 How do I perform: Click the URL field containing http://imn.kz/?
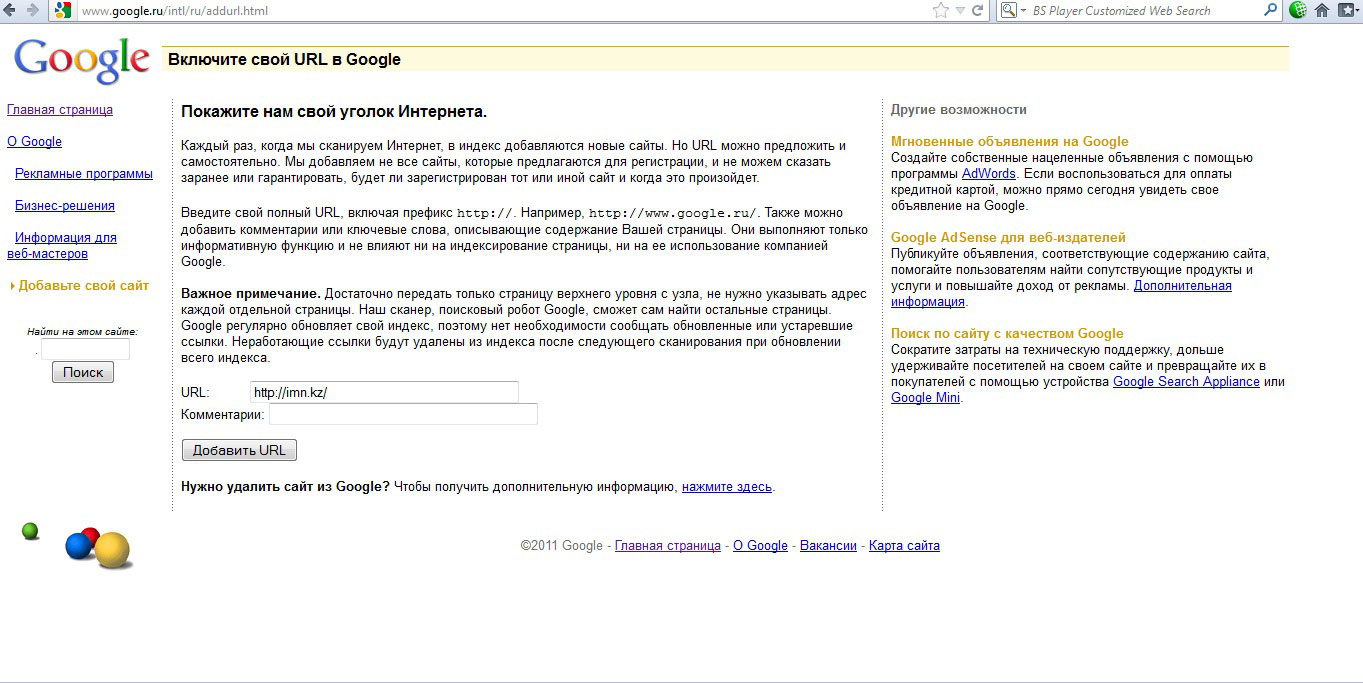tap(384, 392)
